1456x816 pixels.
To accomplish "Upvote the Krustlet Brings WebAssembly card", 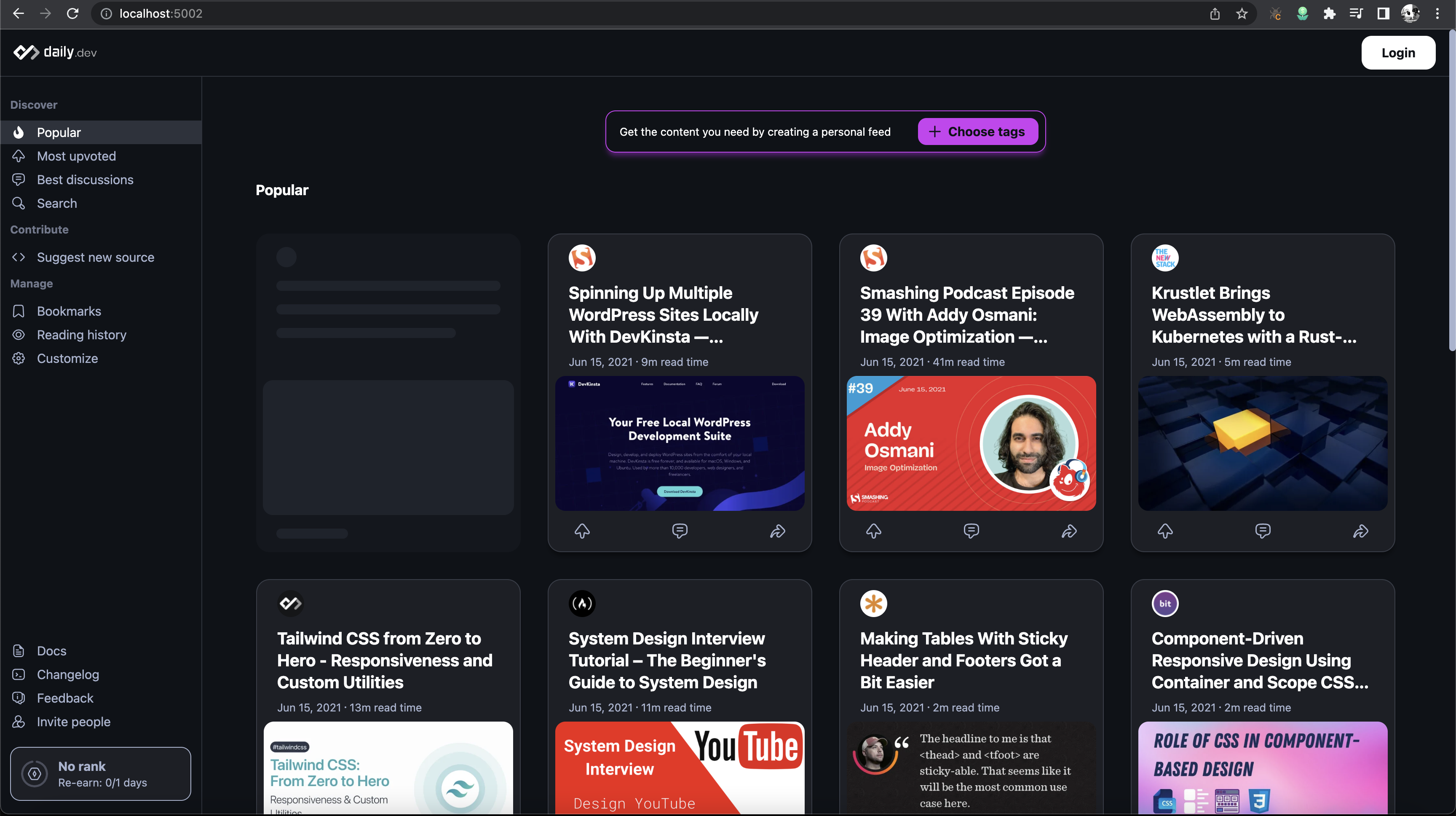I will 1165,531.
